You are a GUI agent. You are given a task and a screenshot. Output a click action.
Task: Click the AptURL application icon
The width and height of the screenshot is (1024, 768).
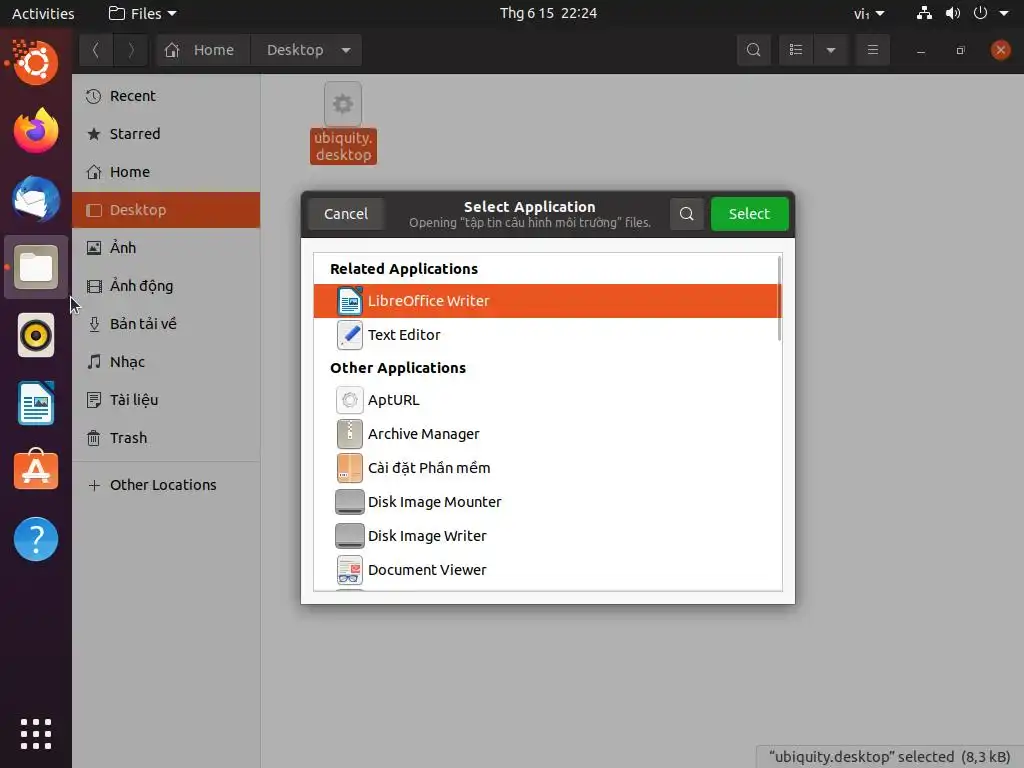pyautogui.click(x=349, y=400)
